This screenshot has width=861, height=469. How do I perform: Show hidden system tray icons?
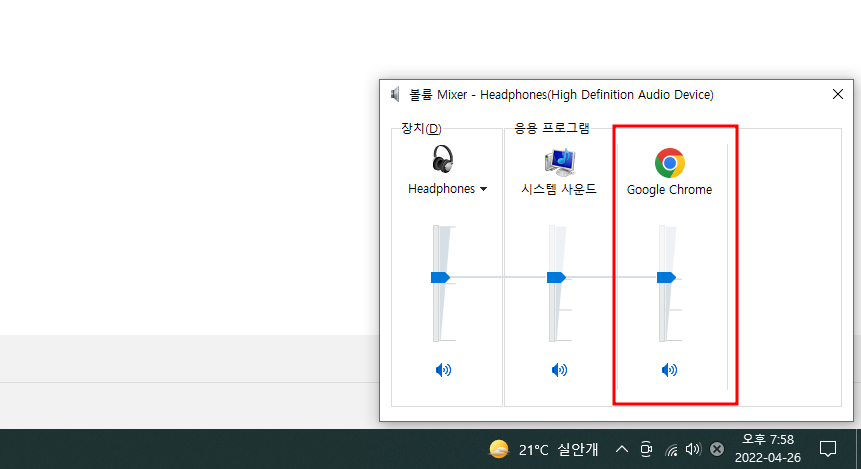pos(622,449)
